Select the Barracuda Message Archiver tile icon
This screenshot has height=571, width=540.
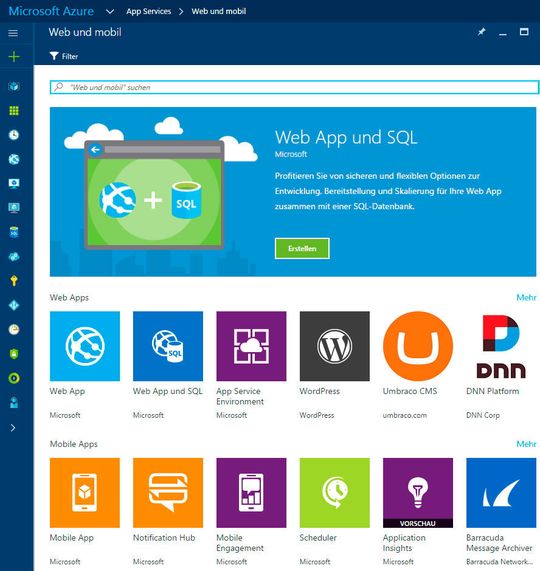coord(501,493)
